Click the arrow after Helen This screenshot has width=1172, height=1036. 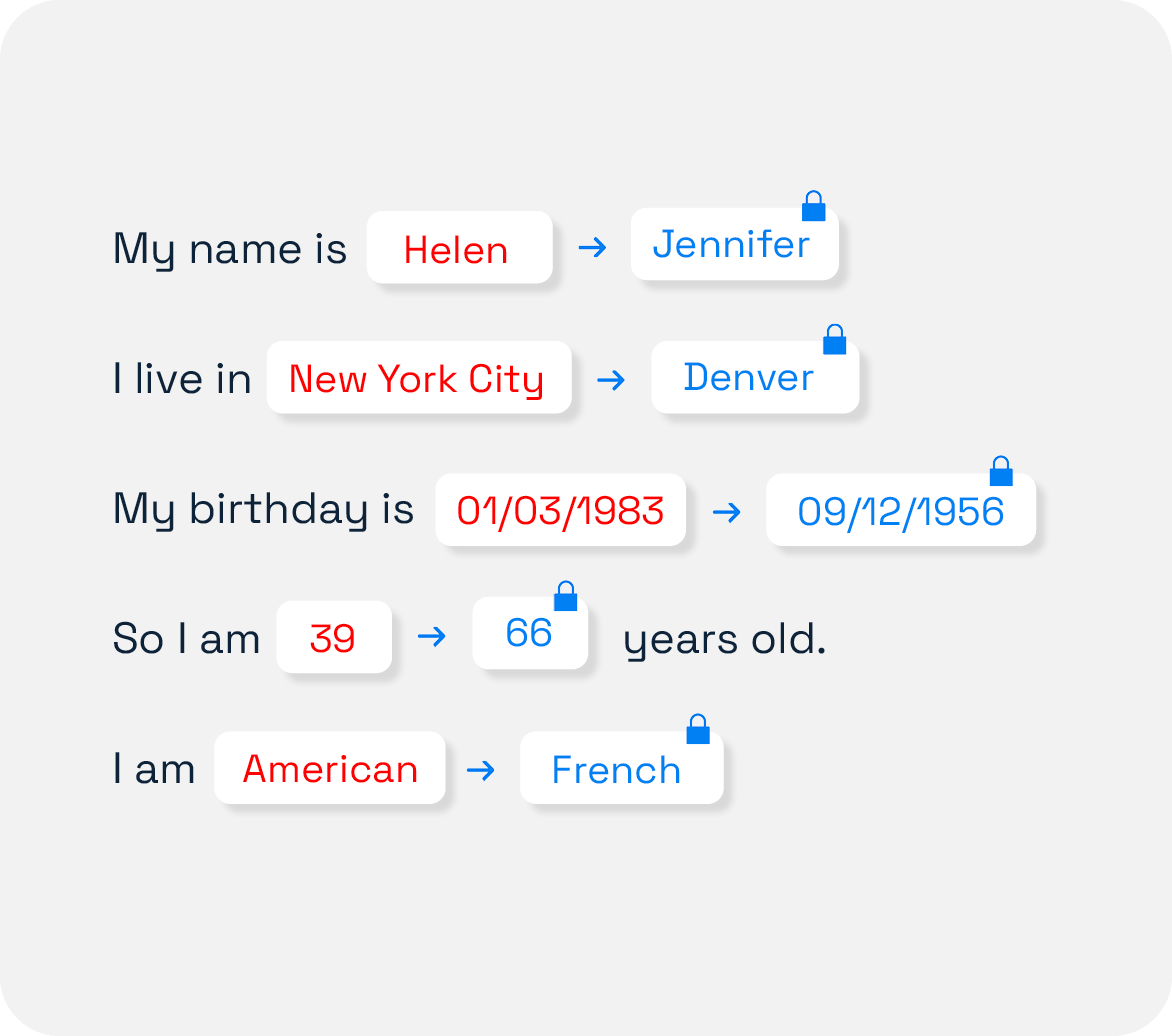coord(593,247)
